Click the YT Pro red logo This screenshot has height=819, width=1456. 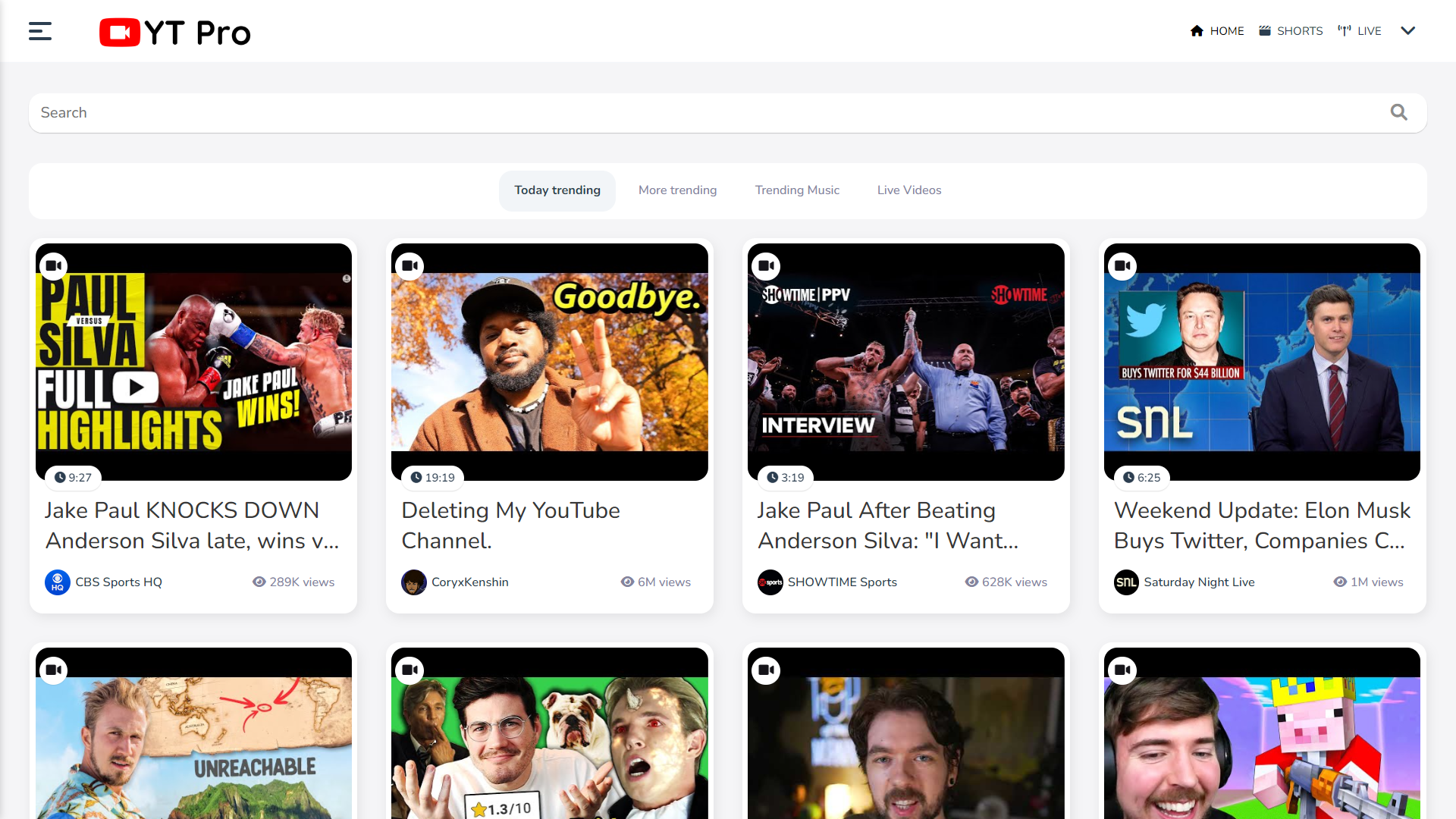[120, 32]
